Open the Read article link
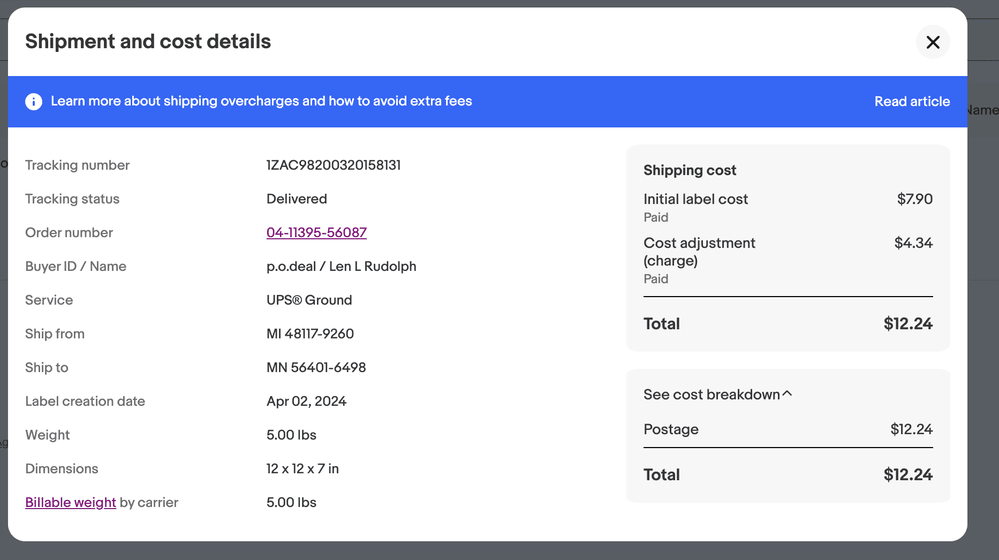Viewport: 999px width, 560px height. (912, 101)
